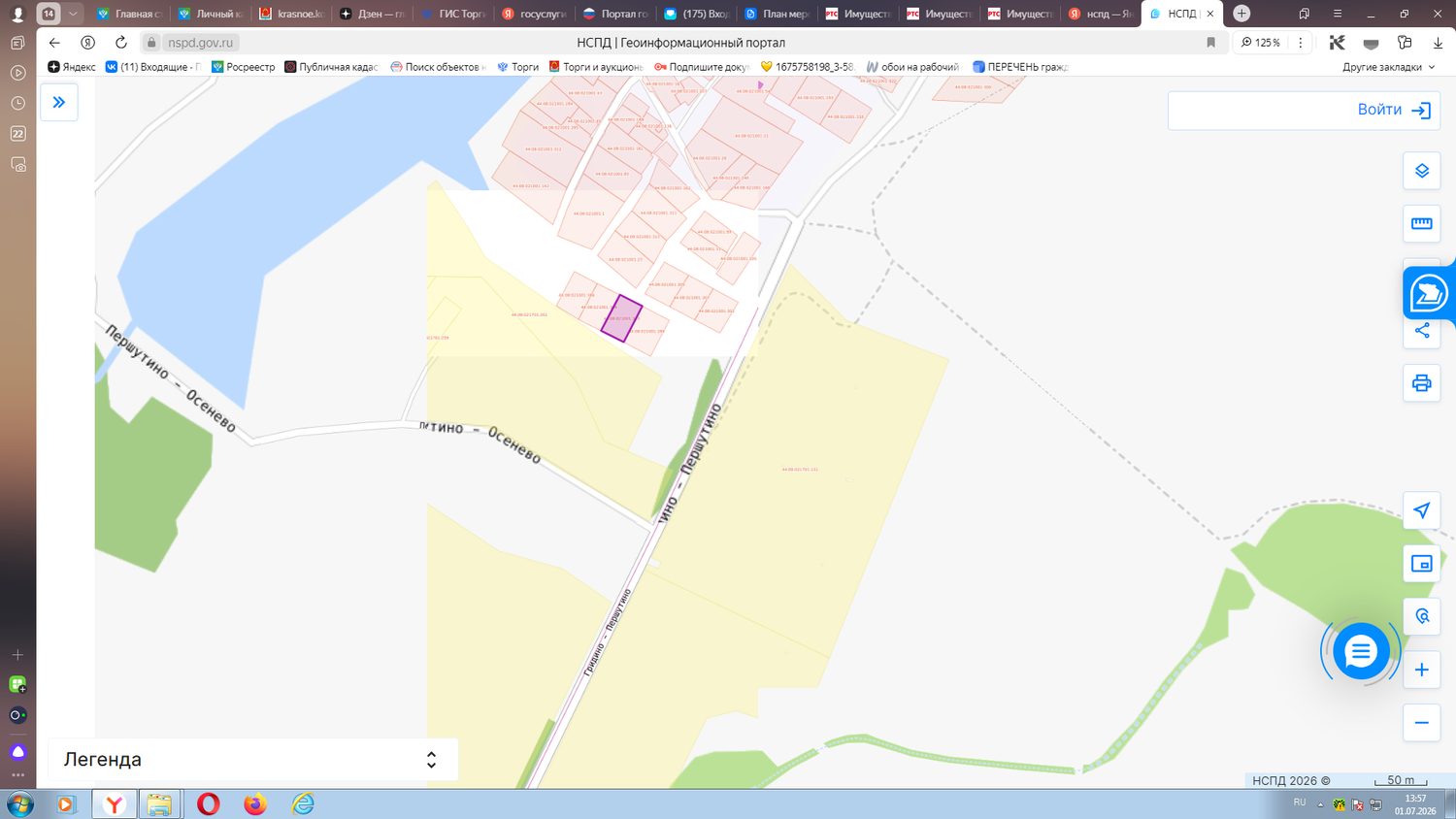Zoom in the map with plus
Screen dimensions: 1456x819
1421,670
